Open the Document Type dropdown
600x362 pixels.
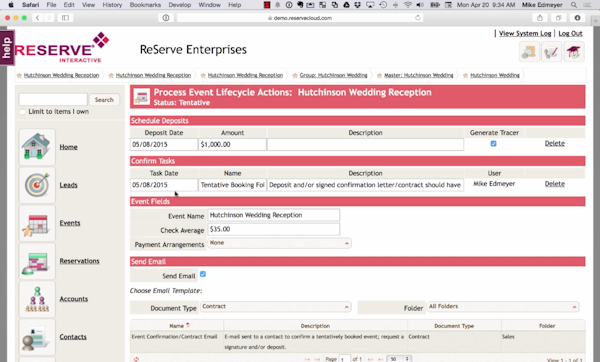276,307
